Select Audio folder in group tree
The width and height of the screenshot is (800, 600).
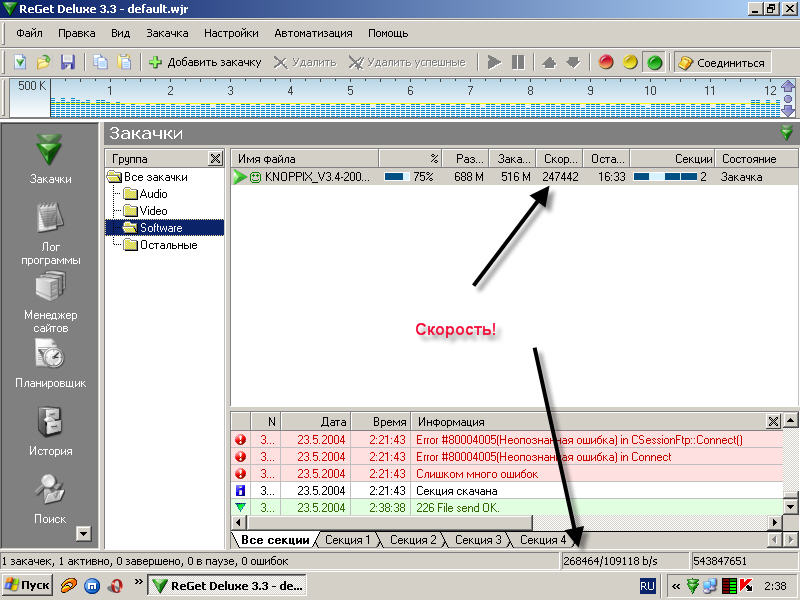(x=146, y=194)
